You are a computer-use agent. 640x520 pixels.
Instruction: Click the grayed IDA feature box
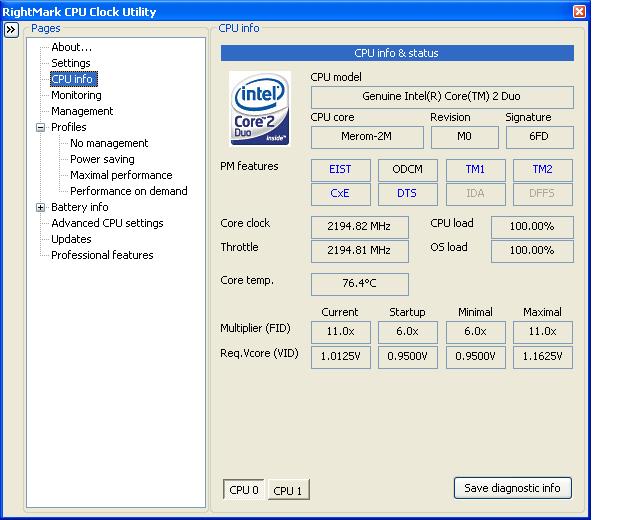[476, 194]
